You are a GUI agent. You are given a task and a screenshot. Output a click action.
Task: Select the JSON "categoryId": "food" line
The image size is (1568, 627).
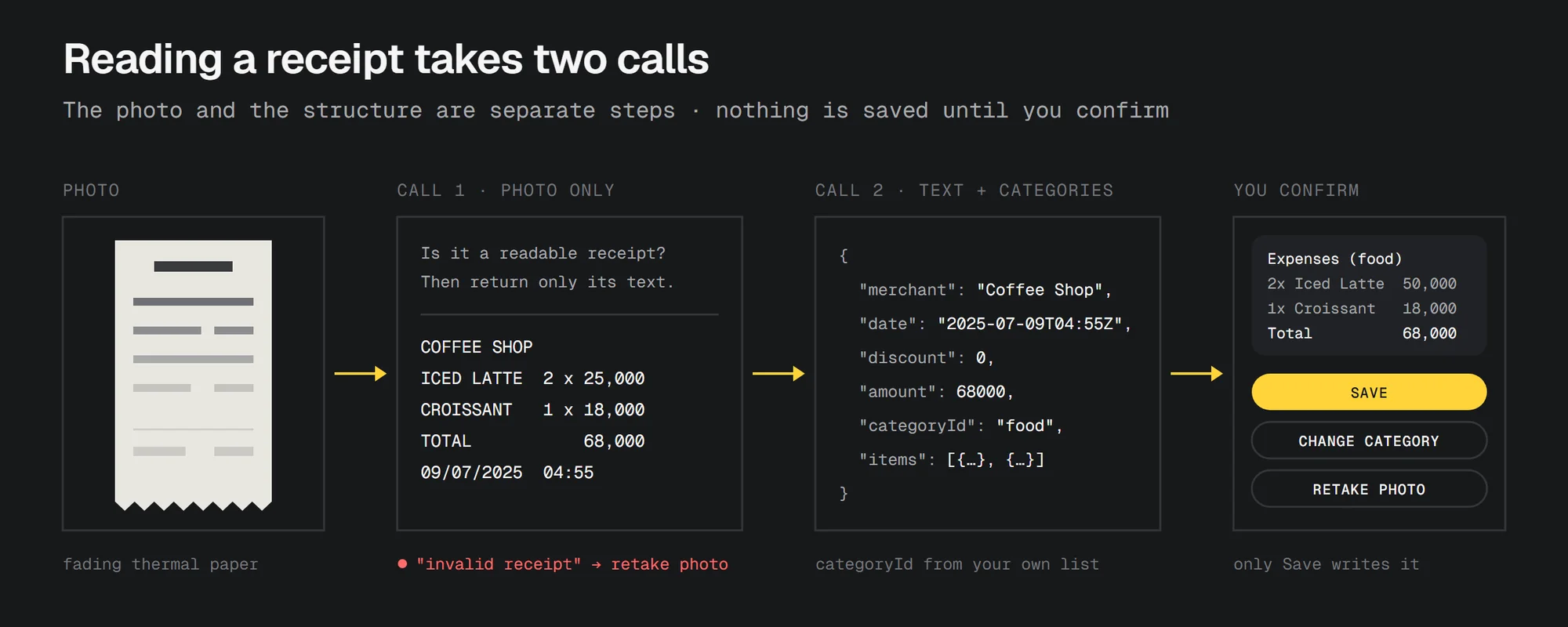961,426
